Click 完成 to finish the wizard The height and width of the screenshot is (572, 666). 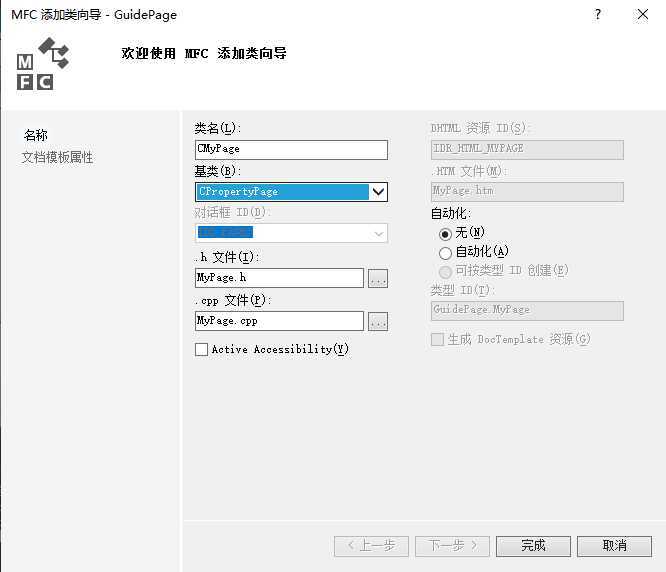[x=533, y=546]
